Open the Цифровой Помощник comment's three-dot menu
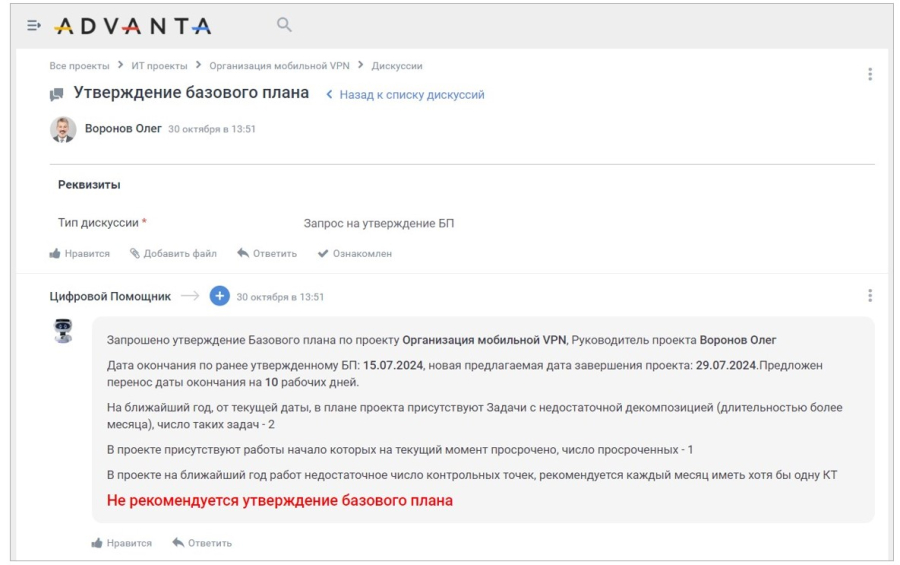This screenshot has width=900, height=565. click(x=870, y=296)
